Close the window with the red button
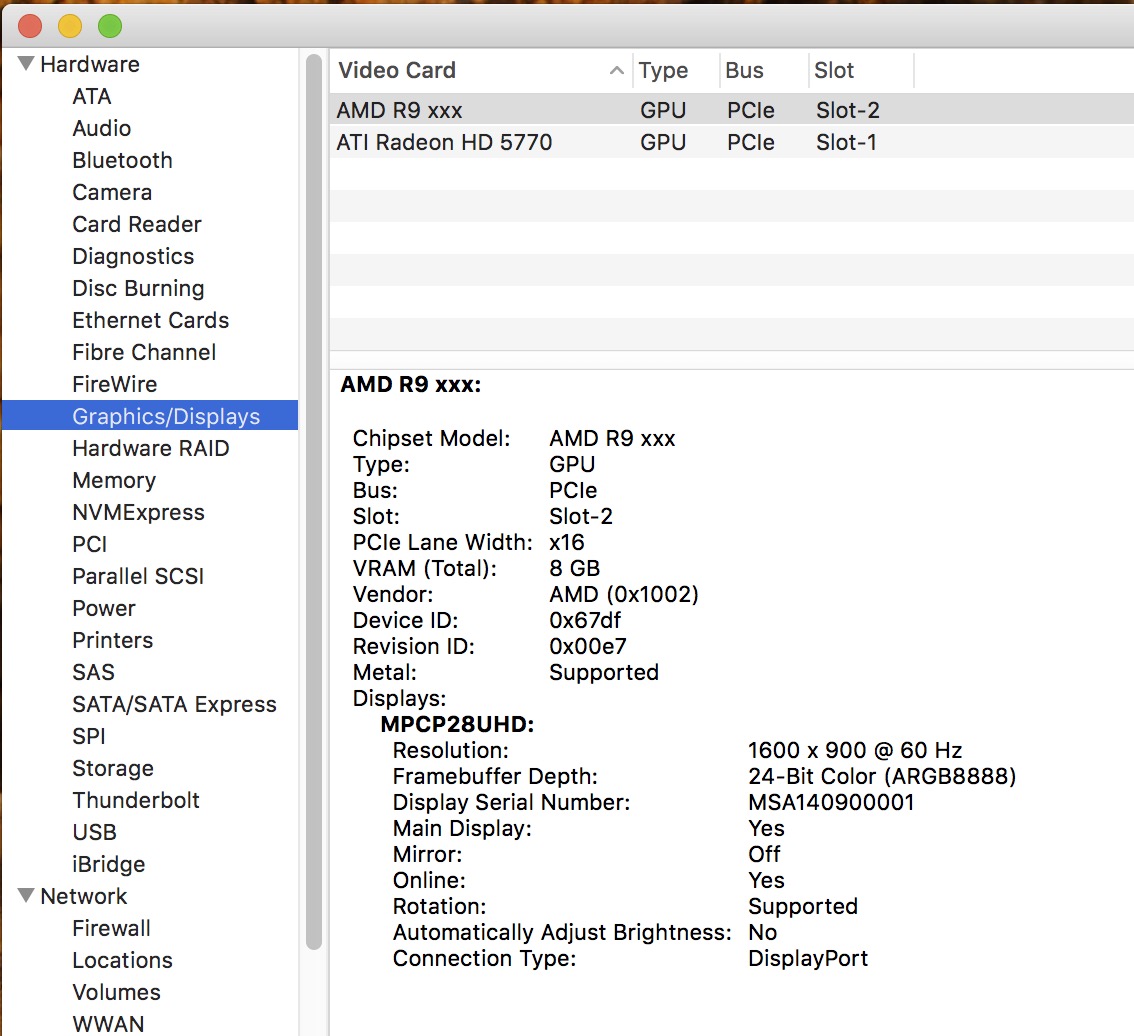The width and height of the screenshot is (1134, 1036). (x=30, y=26)
